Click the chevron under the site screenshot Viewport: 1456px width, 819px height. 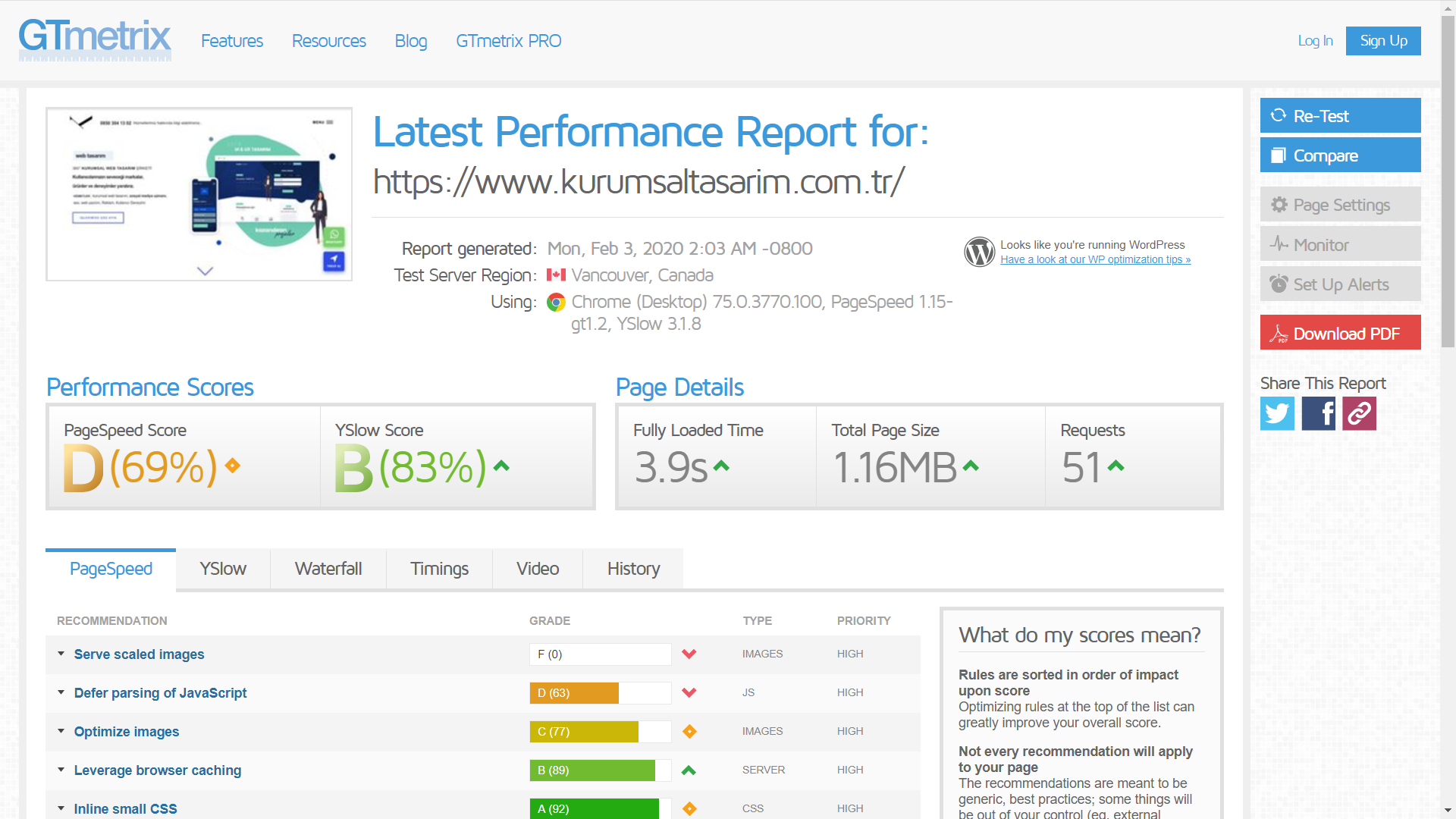point(205,271)
